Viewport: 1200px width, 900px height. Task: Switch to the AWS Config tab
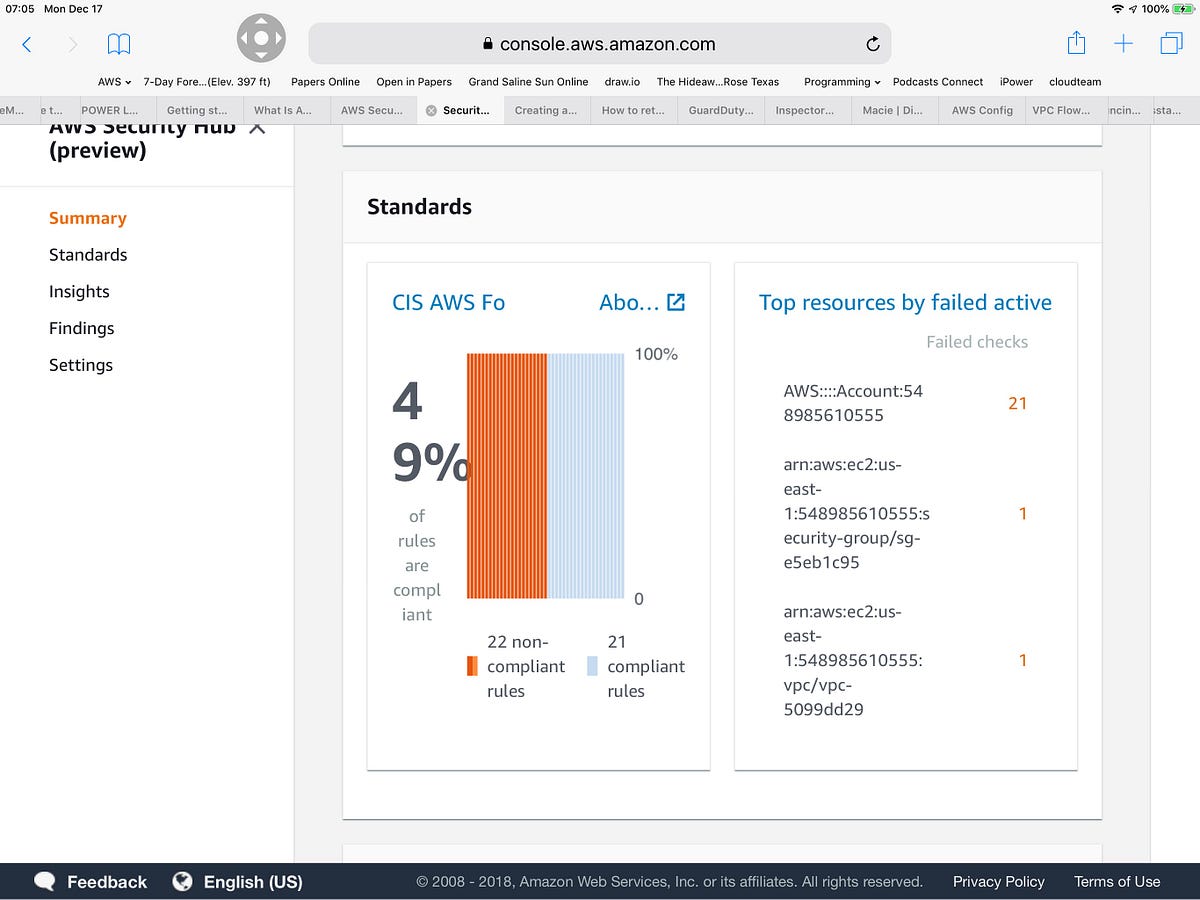coord(981,110)
